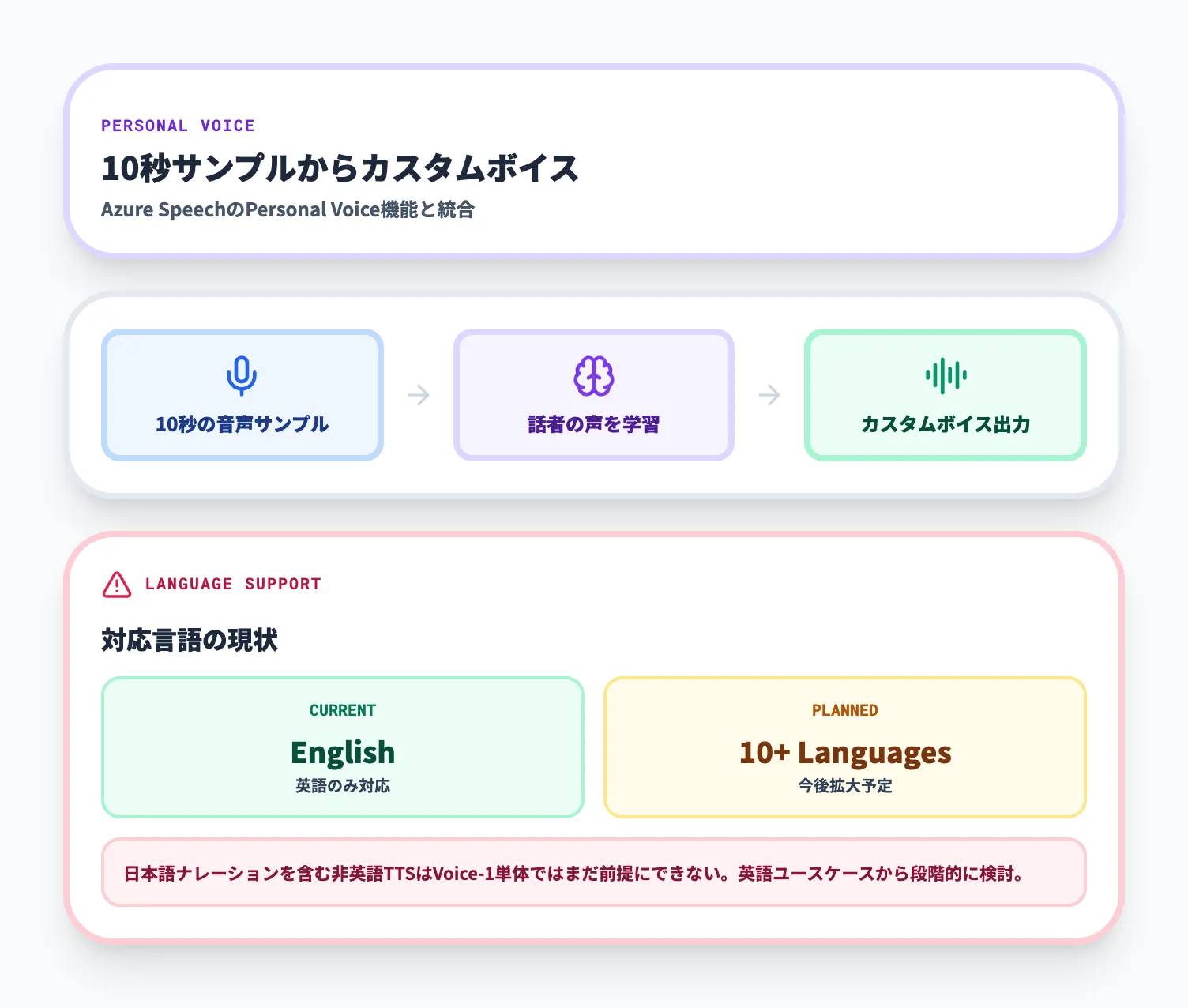This screenshot has width=1188, height=1008.
Task: Toggle the 話者の声を学習 step card
Action: coord(593,395)
